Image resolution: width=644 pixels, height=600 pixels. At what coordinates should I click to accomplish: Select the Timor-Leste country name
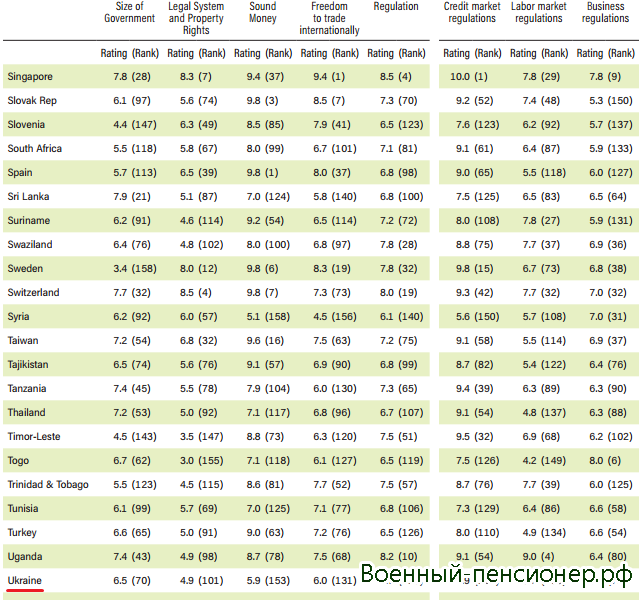click(34, 436)
